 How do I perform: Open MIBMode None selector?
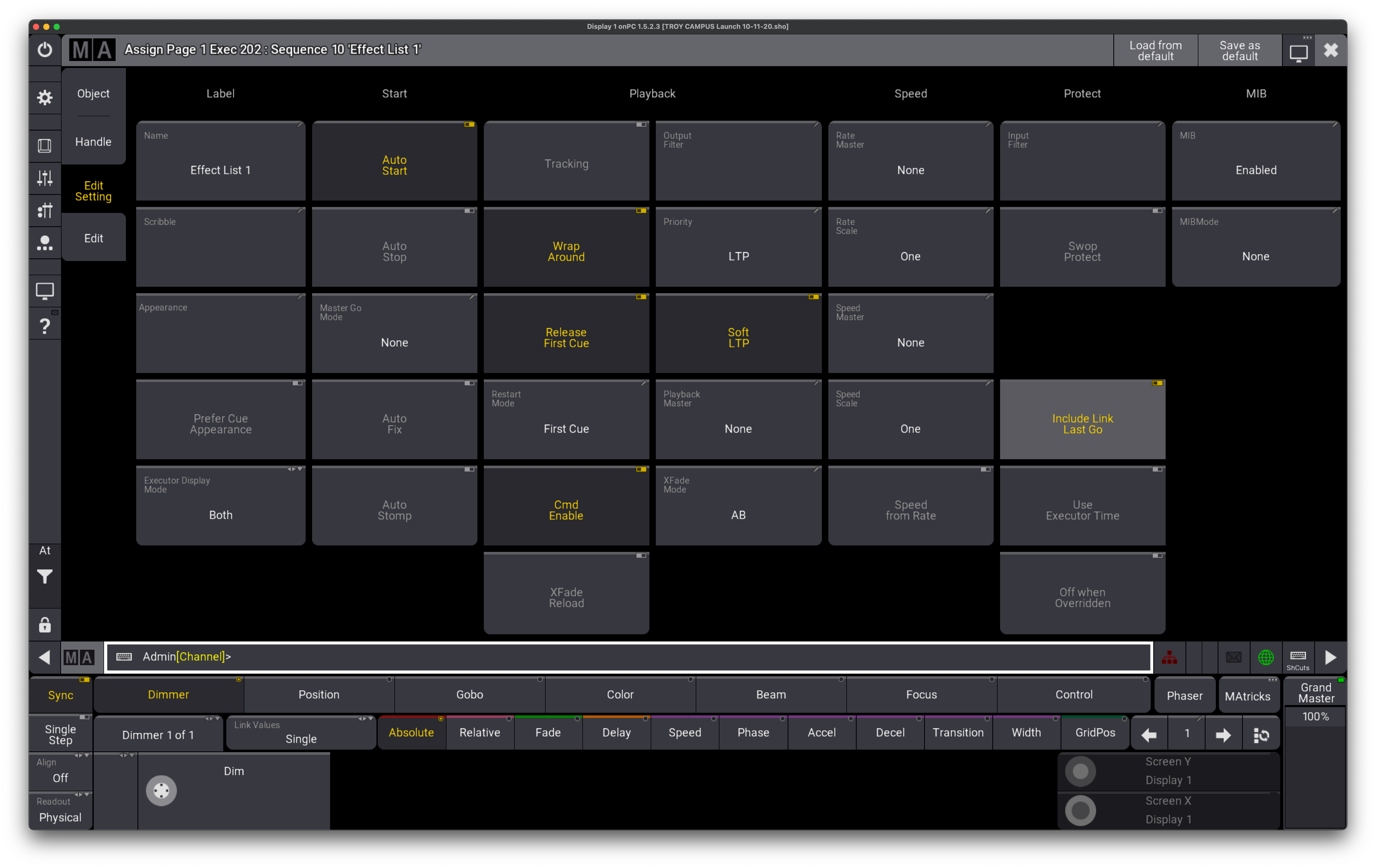(1255, 247)
